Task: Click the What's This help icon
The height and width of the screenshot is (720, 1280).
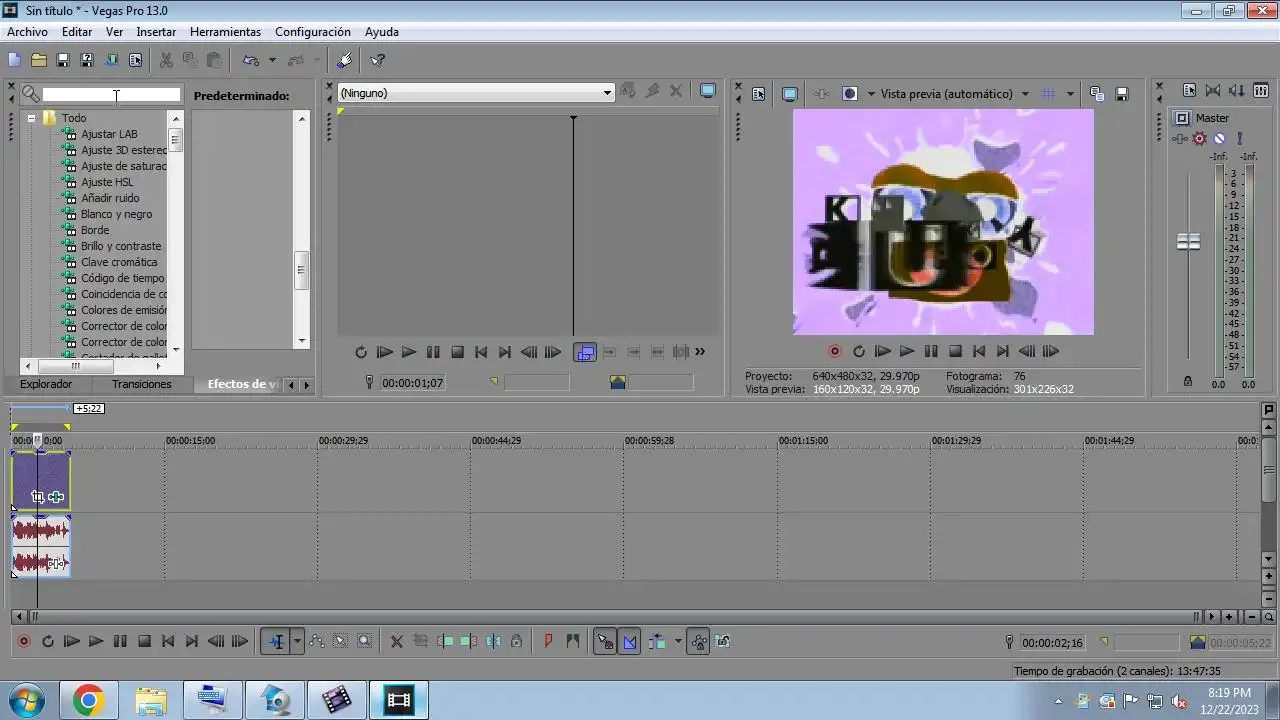Action: 378,60
